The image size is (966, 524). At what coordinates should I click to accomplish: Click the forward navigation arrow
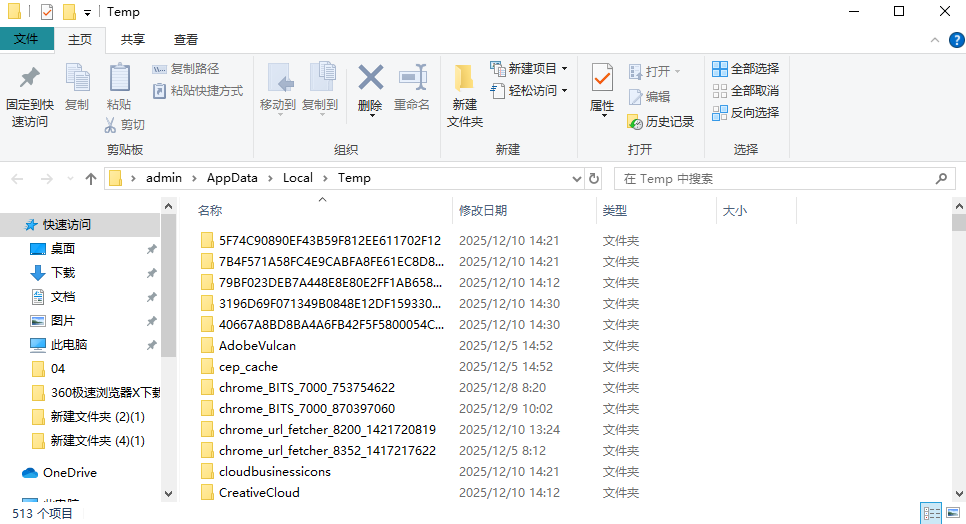(46, 179)
